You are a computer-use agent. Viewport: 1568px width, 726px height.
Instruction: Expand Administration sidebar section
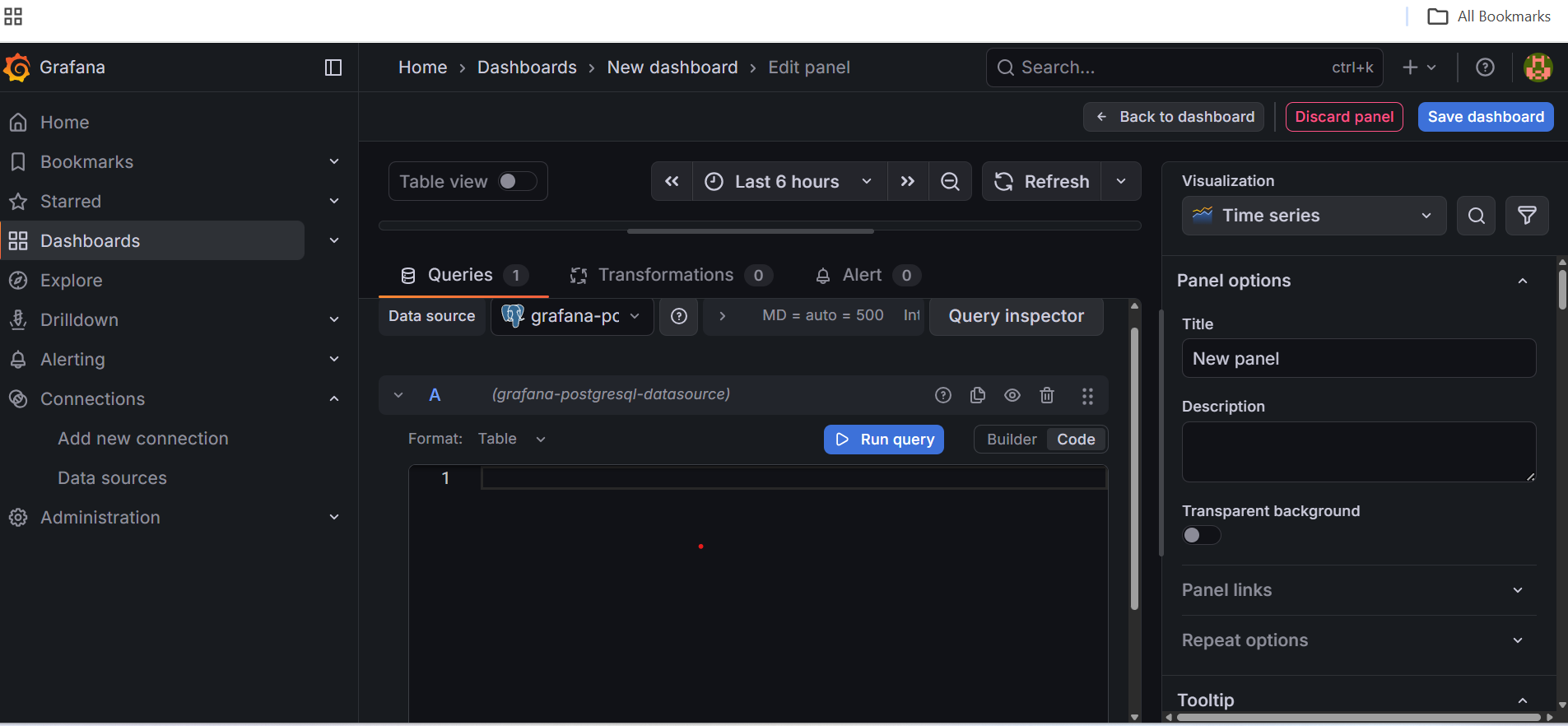[x=334, y=518]
